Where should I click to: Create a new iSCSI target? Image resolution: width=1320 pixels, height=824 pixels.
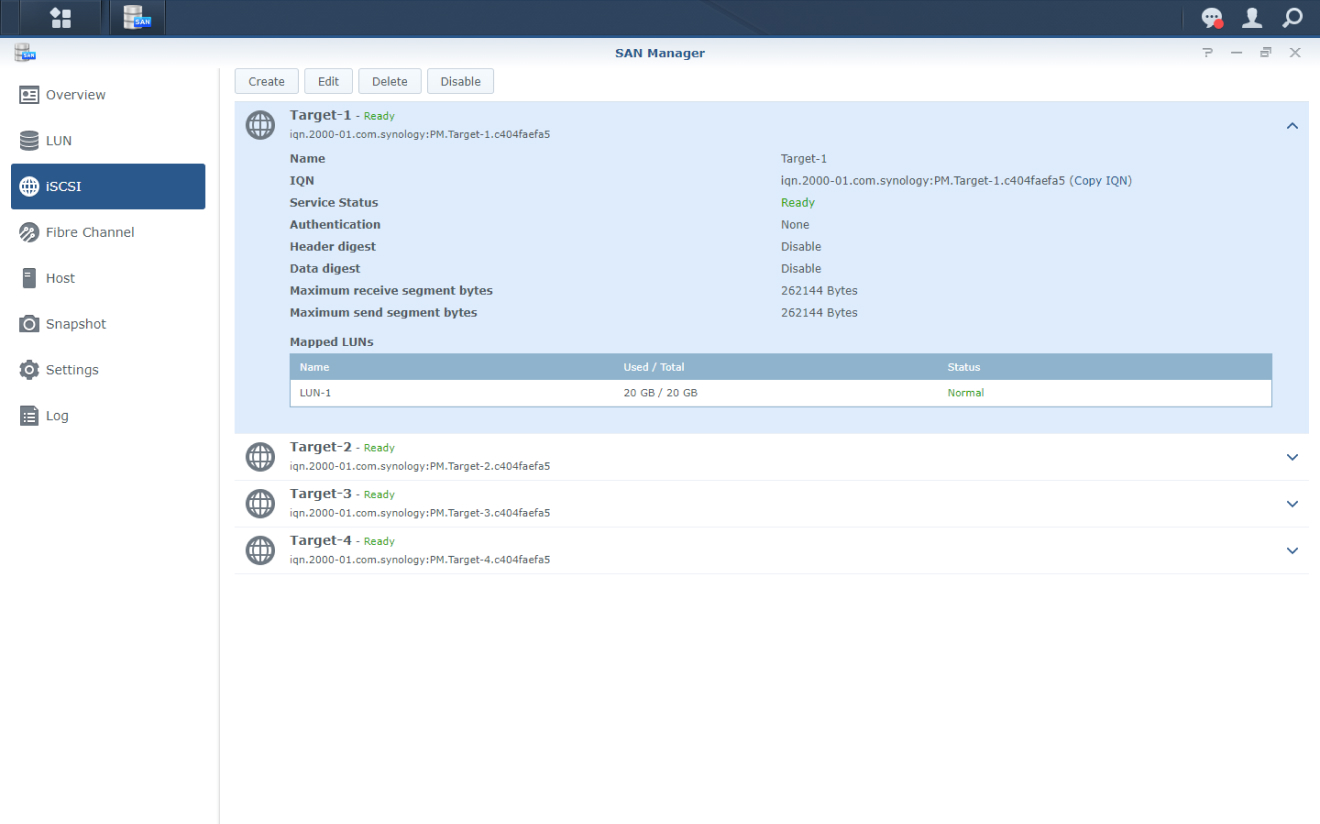click(x=266, y=81)
